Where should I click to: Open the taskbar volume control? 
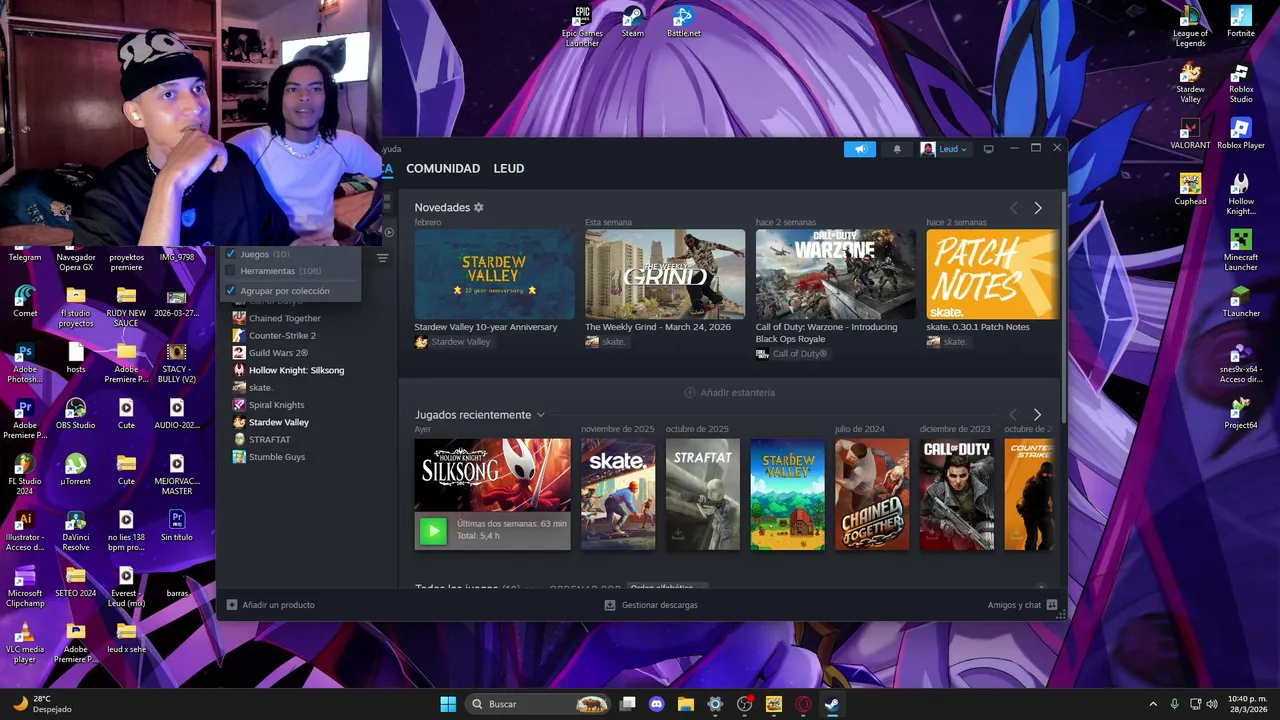(1212, 704)
